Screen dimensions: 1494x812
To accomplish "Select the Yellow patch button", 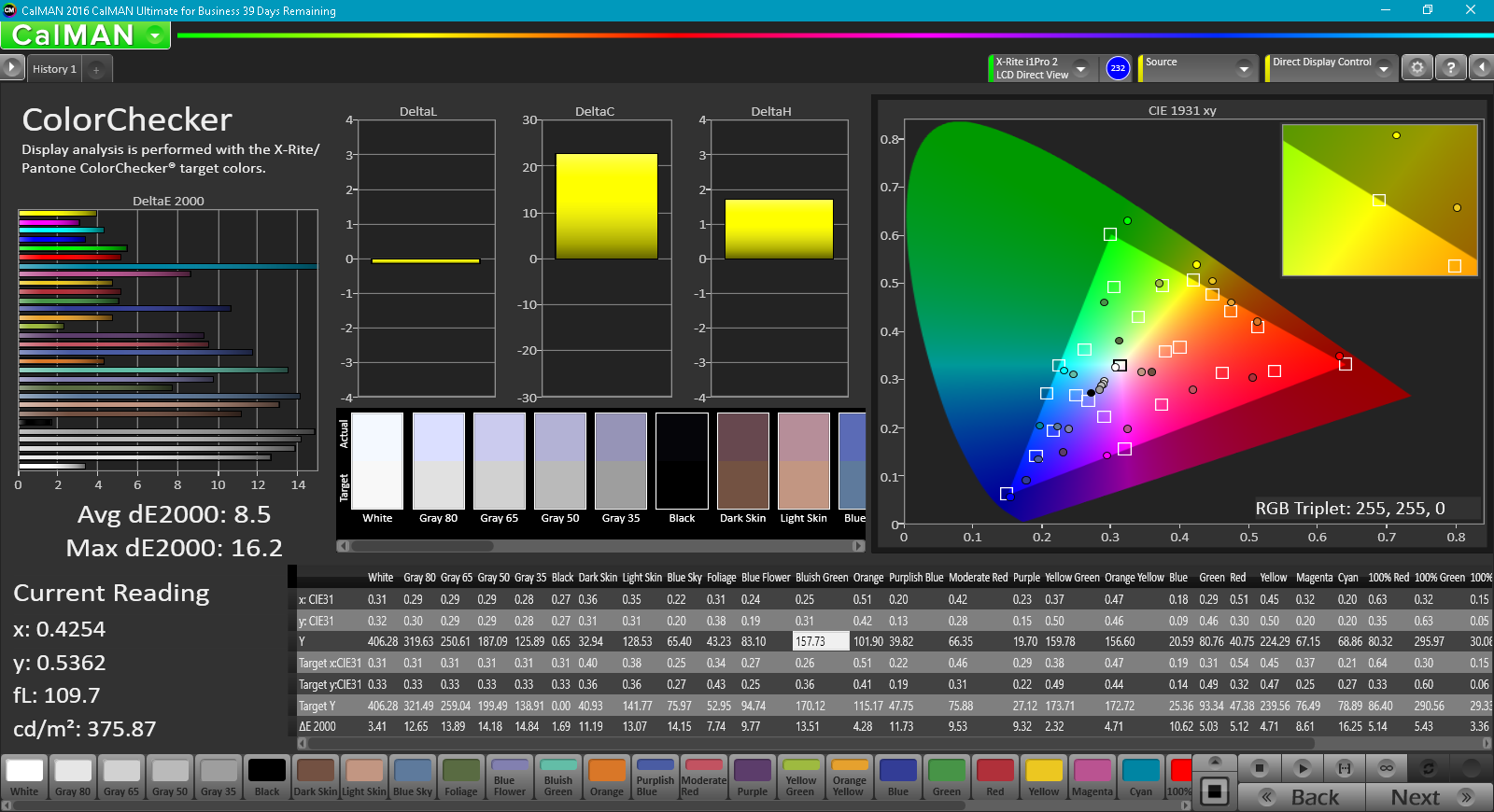I will point(1044,777).
